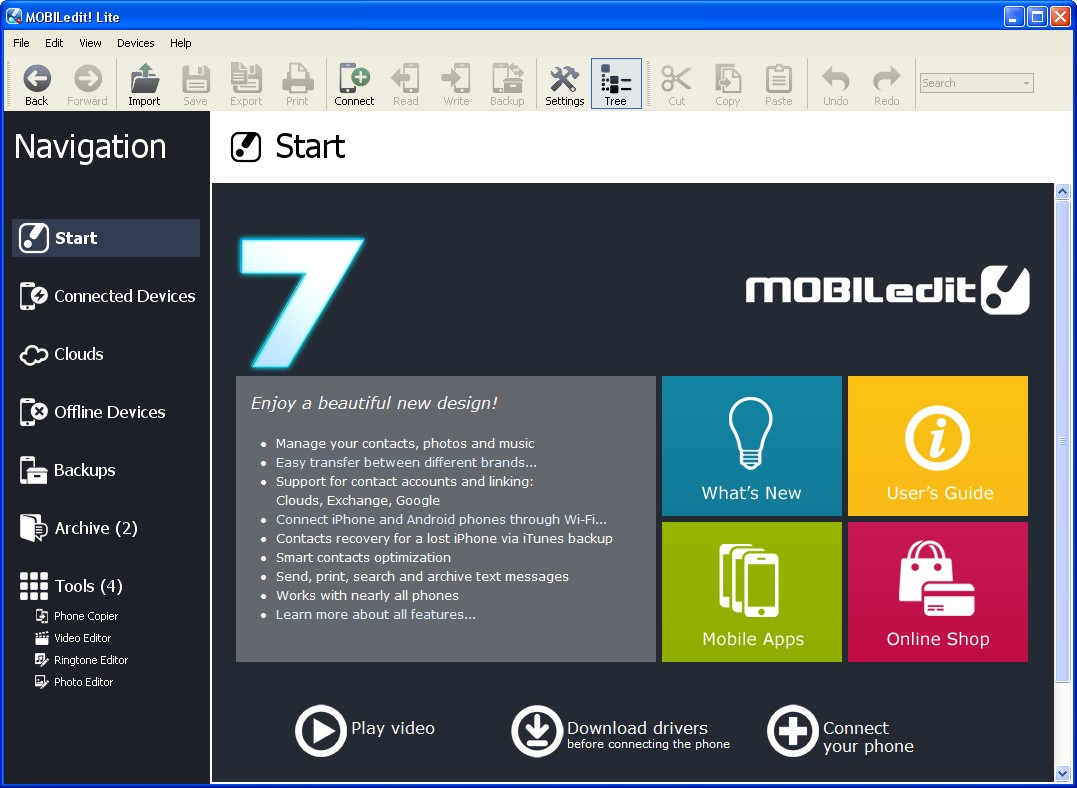Follow 'Learn more about all features...' link
This screenshot has height=788, width=1077.
(375, 615)
